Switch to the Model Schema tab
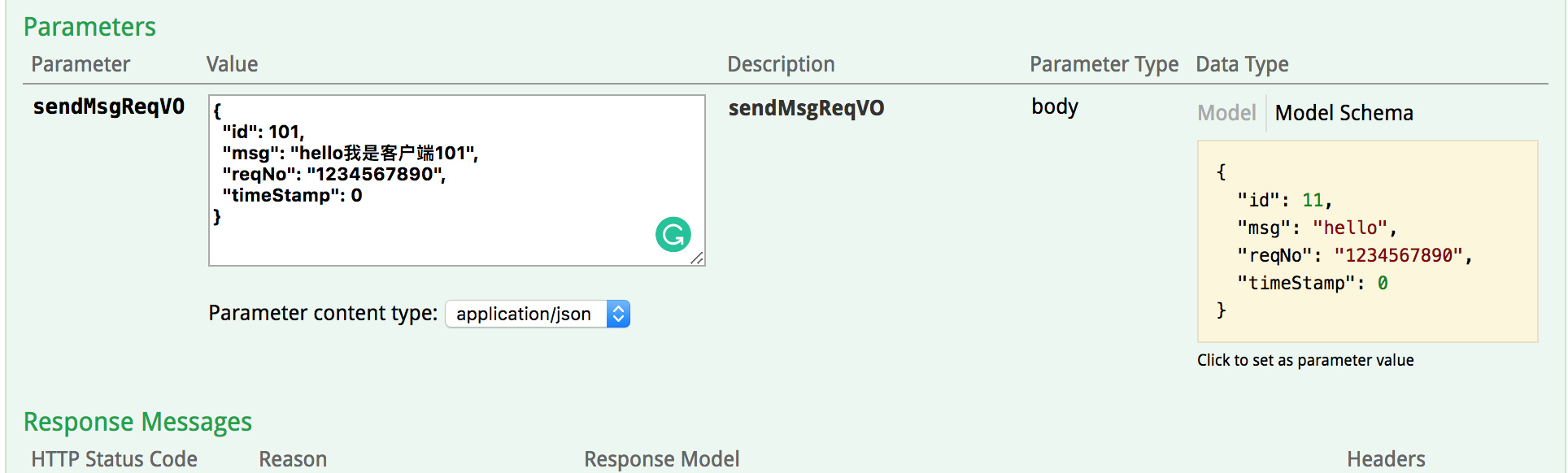The width and height of the screenshot is (1568, 473). click(1344, 113)
